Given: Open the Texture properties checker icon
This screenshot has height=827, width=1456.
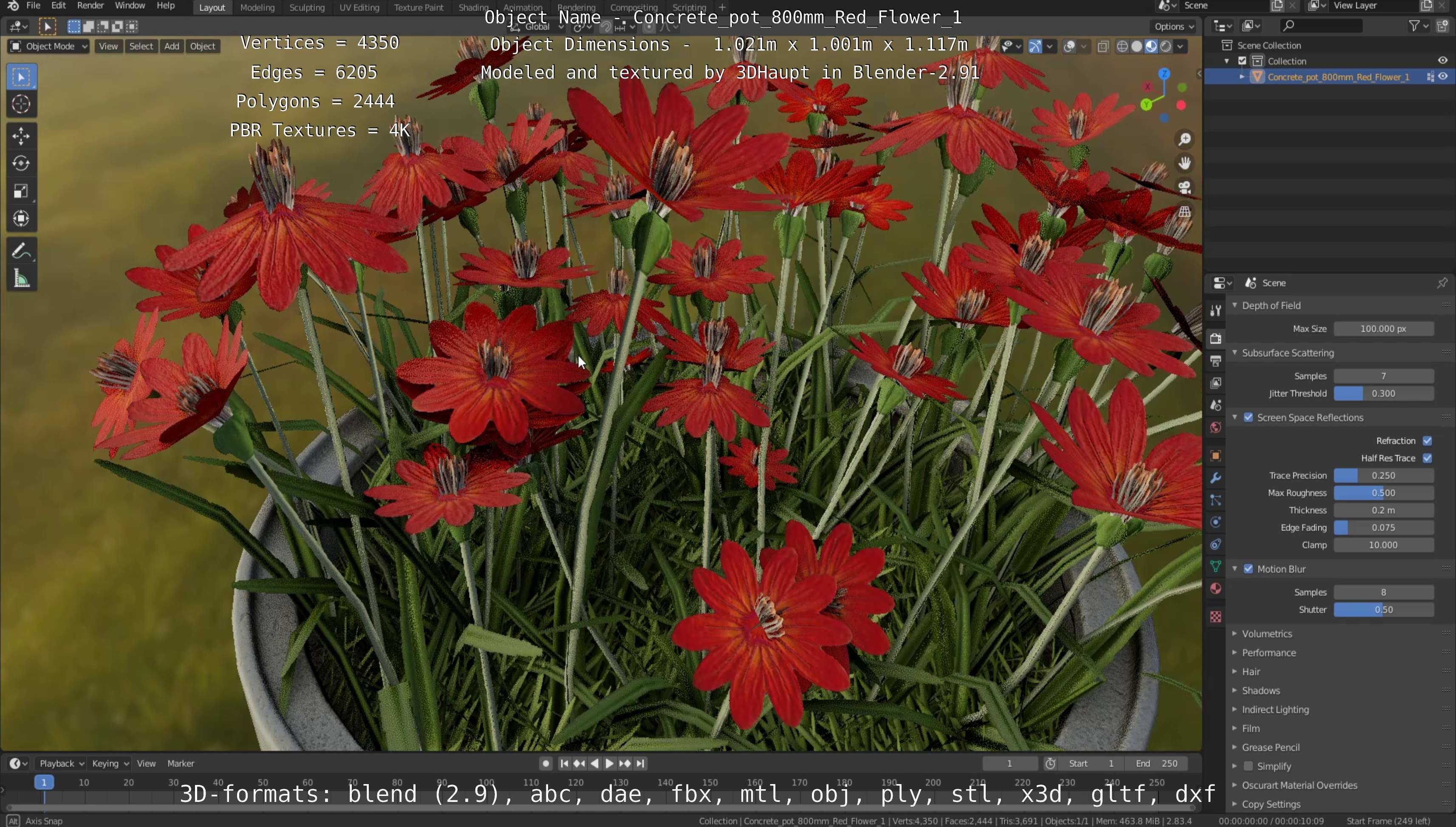Looking at the screenshot, I should [x=1215, y=617].
